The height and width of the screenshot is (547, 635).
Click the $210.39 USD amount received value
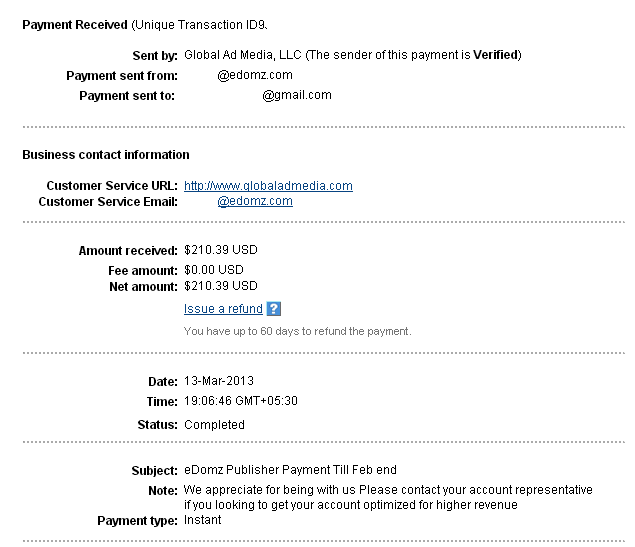click(x=221, y=250)
